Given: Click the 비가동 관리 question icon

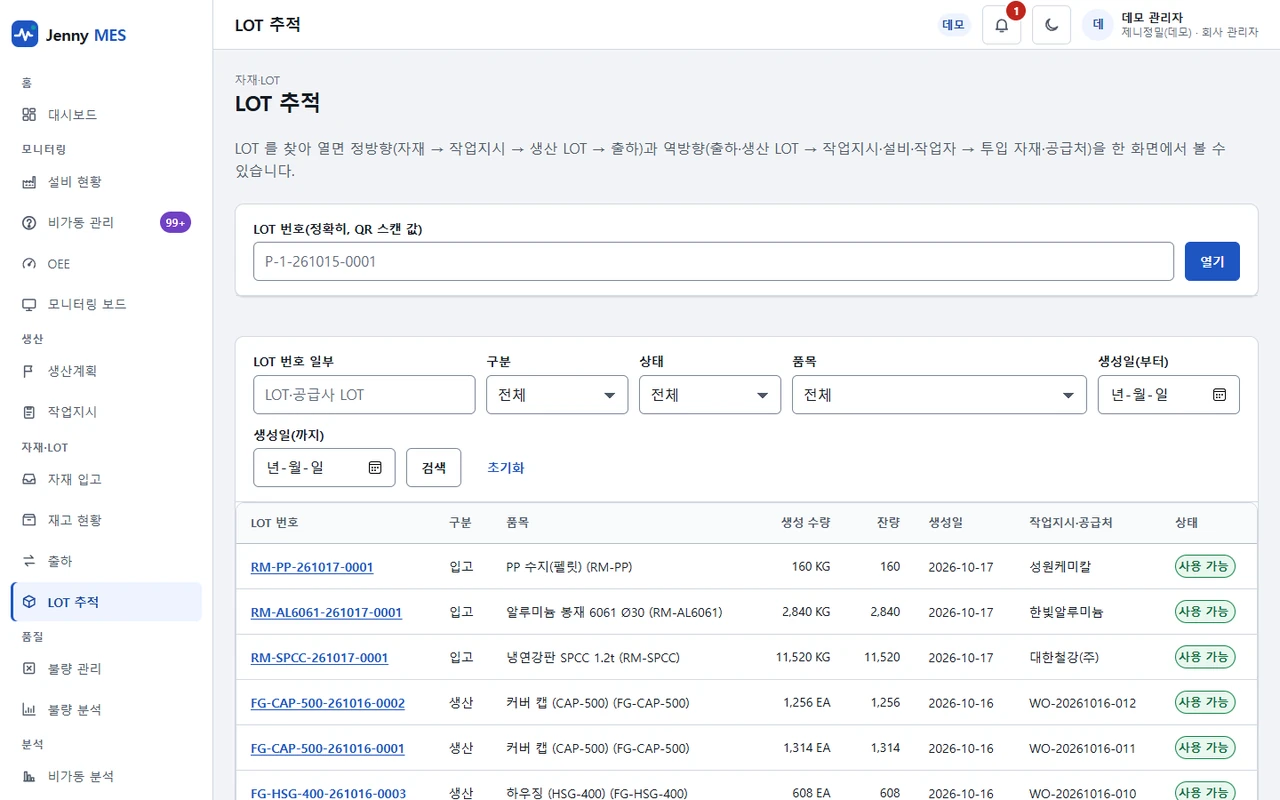Looking at the screenshot, I should 29,223.
